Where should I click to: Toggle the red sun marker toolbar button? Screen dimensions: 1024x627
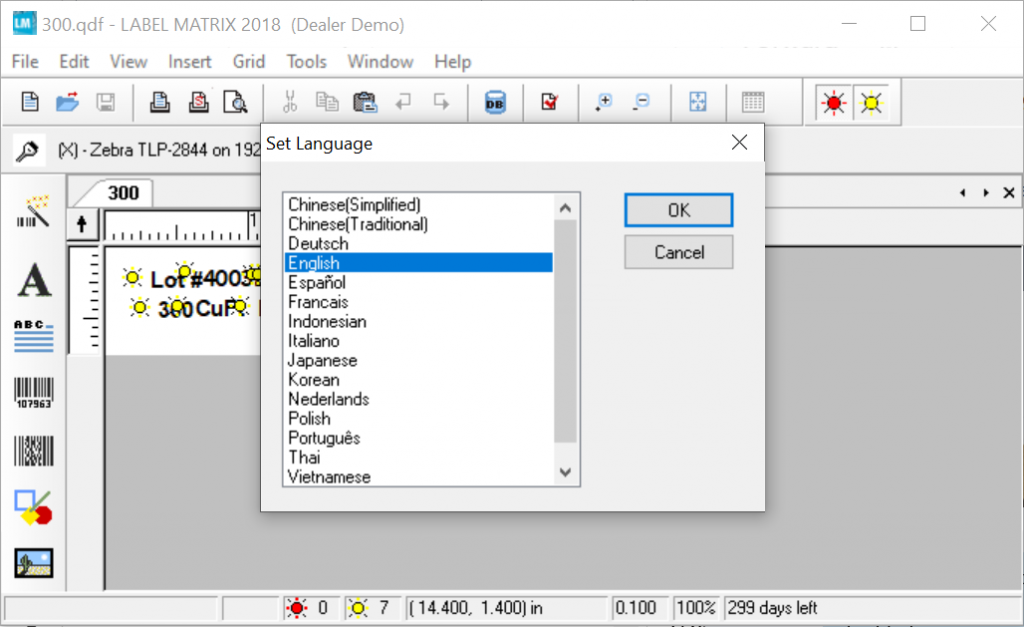click(x=834, y=103)
